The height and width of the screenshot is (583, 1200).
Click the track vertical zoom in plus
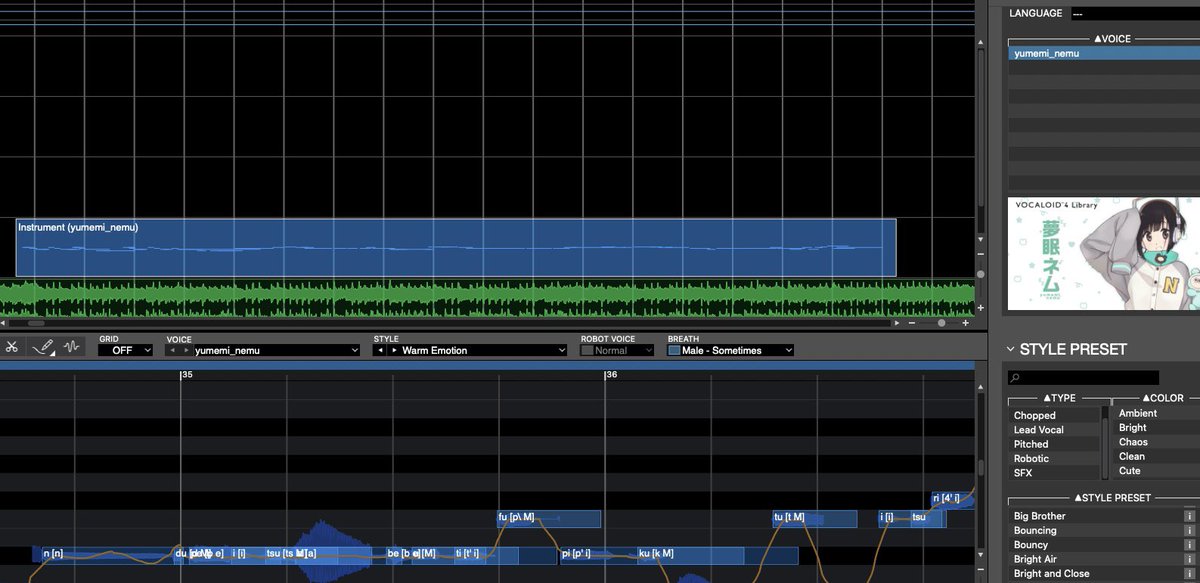980,308
